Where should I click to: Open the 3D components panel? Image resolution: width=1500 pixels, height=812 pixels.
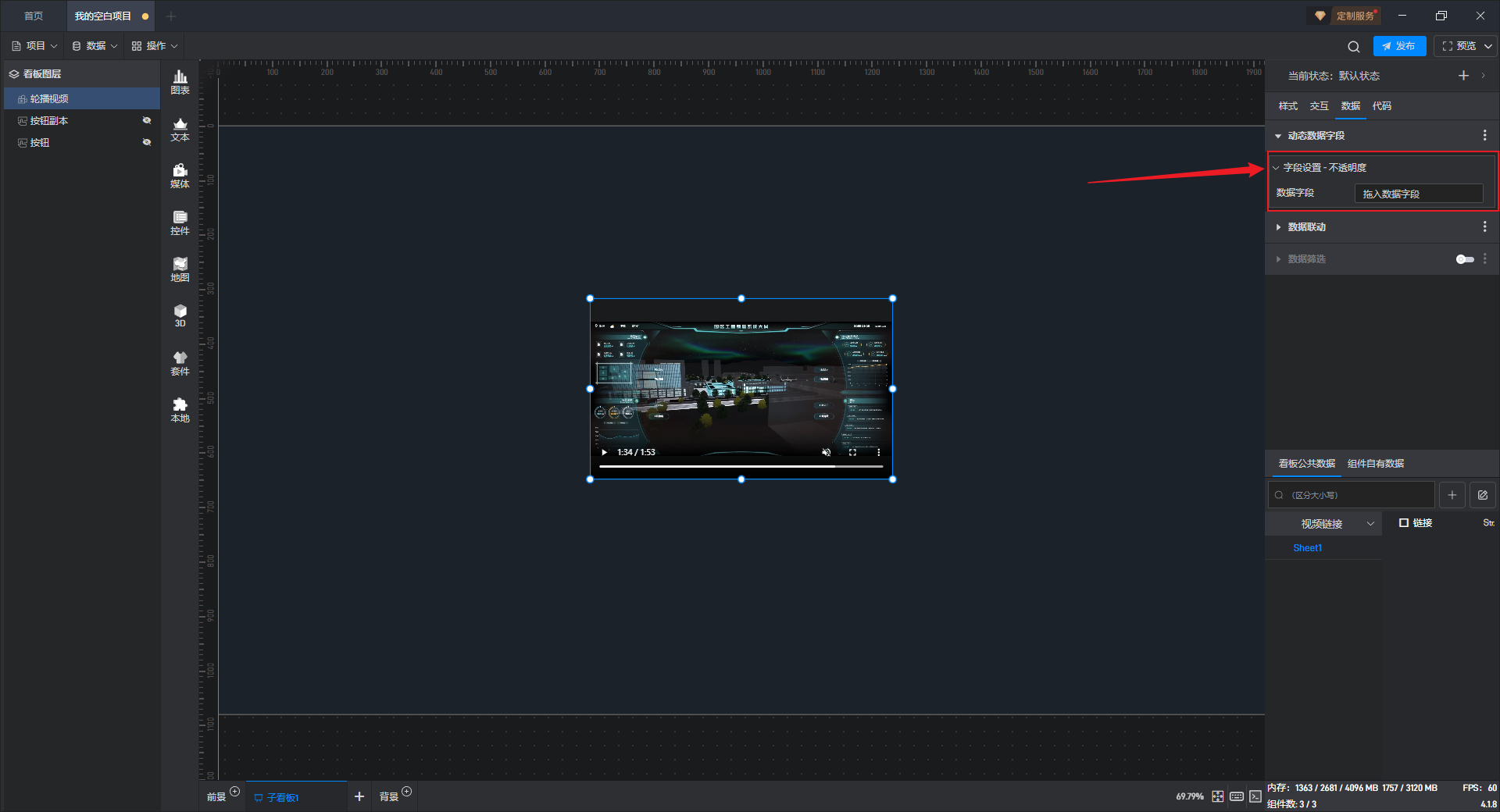180,315
